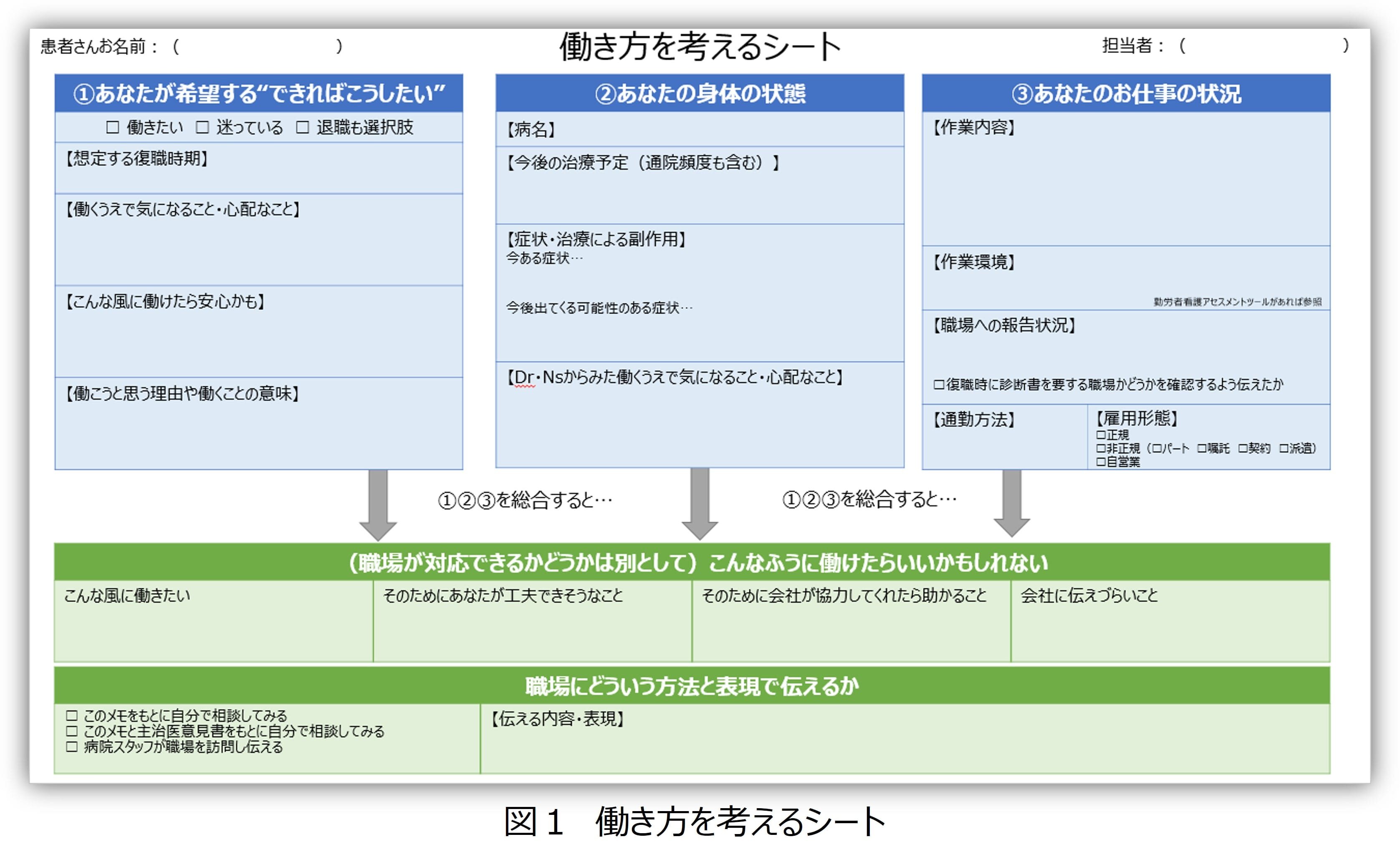The height and width of the screenshot is (862, 1400).
Task: Select green header 職場にどういう方法と表現で伝えるか
Action: click(x=692, y=686)
